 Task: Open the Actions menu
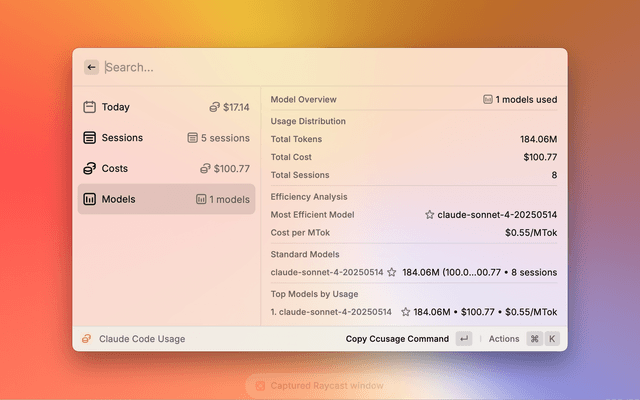[x=504, y=339]
